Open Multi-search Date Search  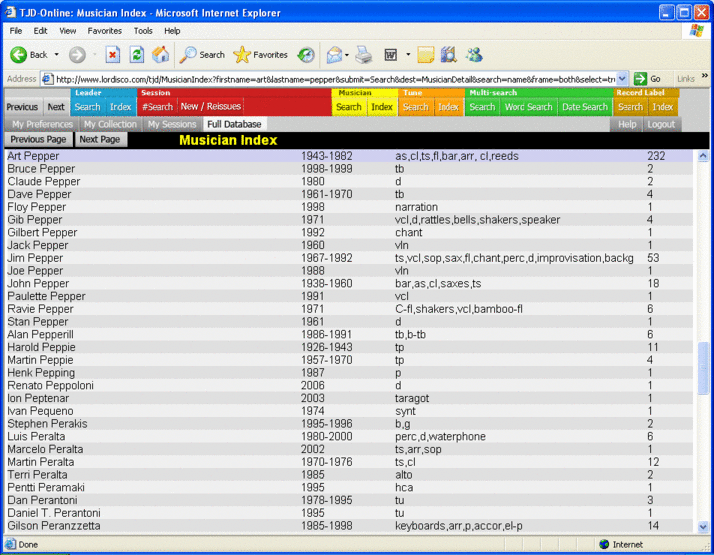click(x=585, y=107)
